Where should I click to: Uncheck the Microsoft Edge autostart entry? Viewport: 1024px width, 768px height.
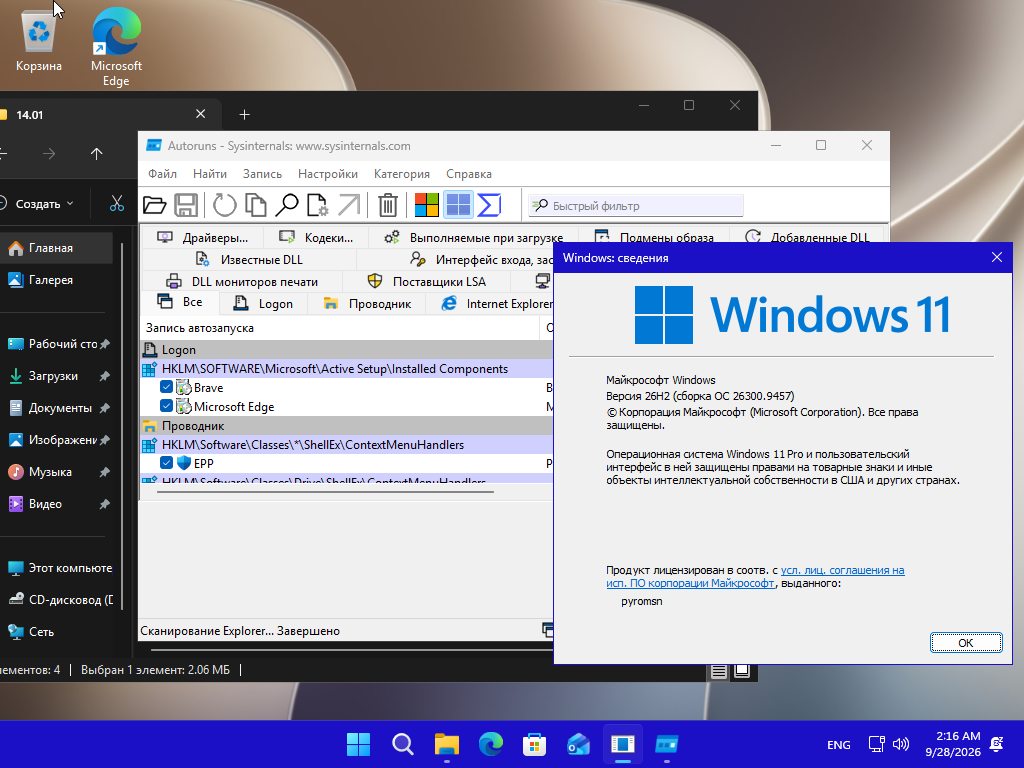pos(167,406)
